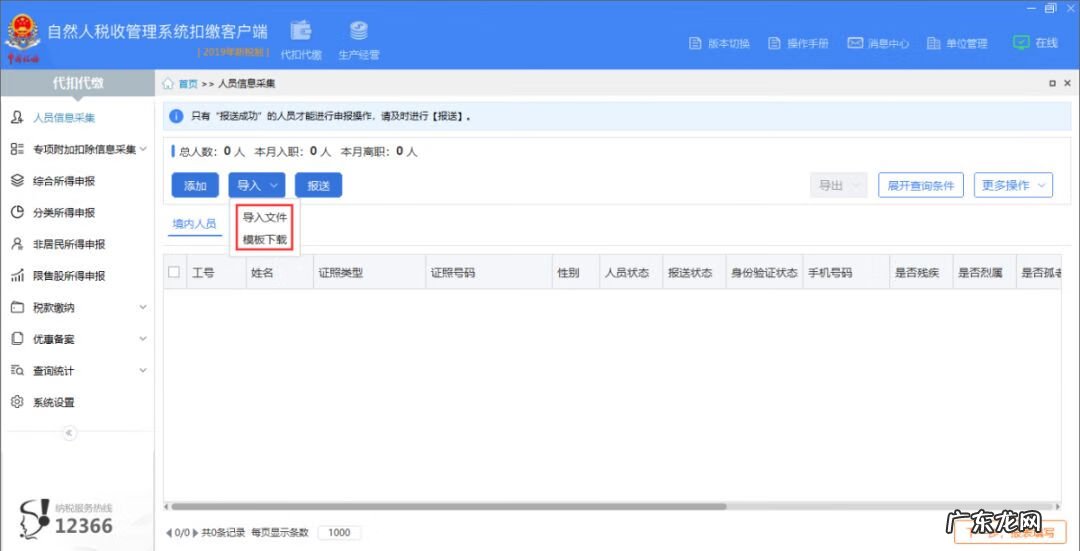Switch to the 境内人员 tab
The image size is (1080, 551).
(194, 224)
